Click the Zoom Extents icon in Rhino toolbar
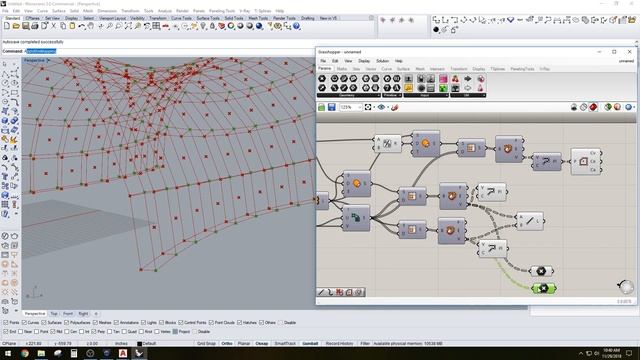 (128, 26)
